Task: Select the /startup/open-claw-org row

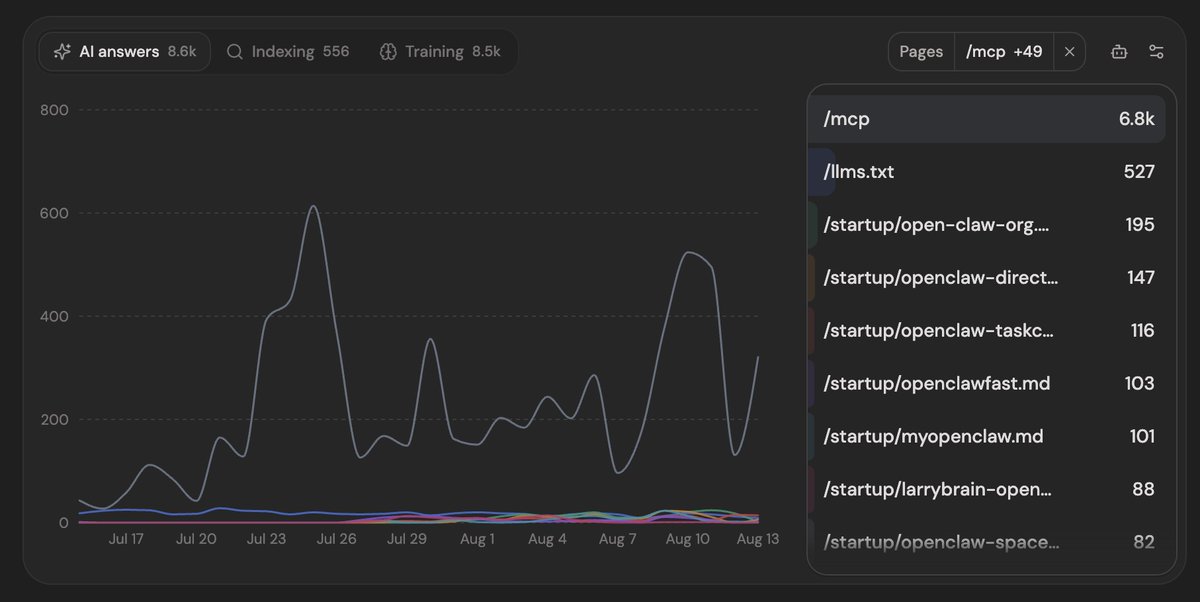Action: pos(987,225)
